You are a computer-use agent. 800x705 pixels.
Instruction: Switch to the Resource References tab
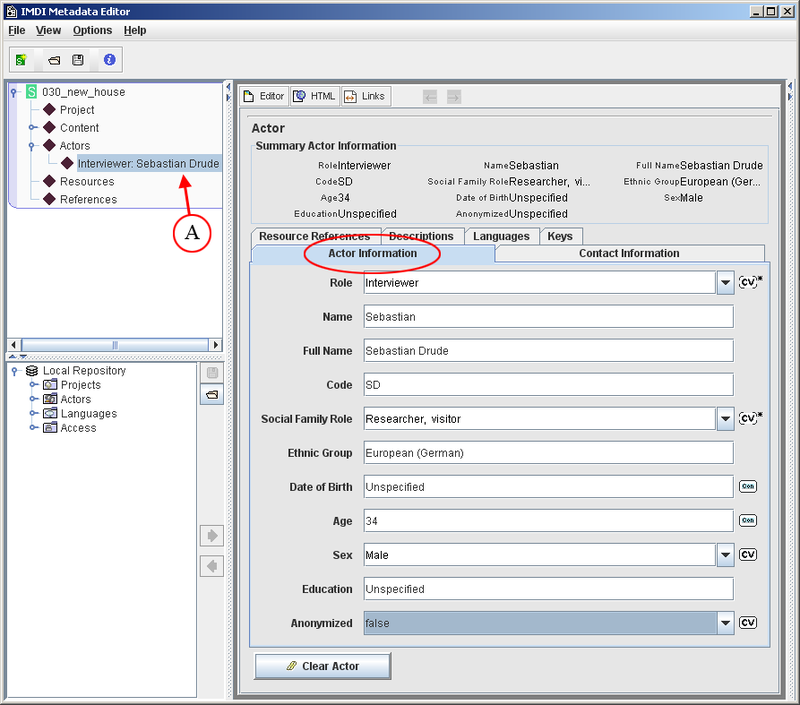315,236
